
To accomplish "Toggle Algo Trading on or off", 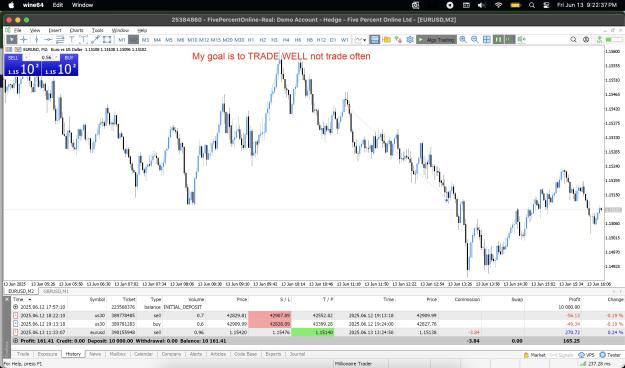I will coord(436,39).
